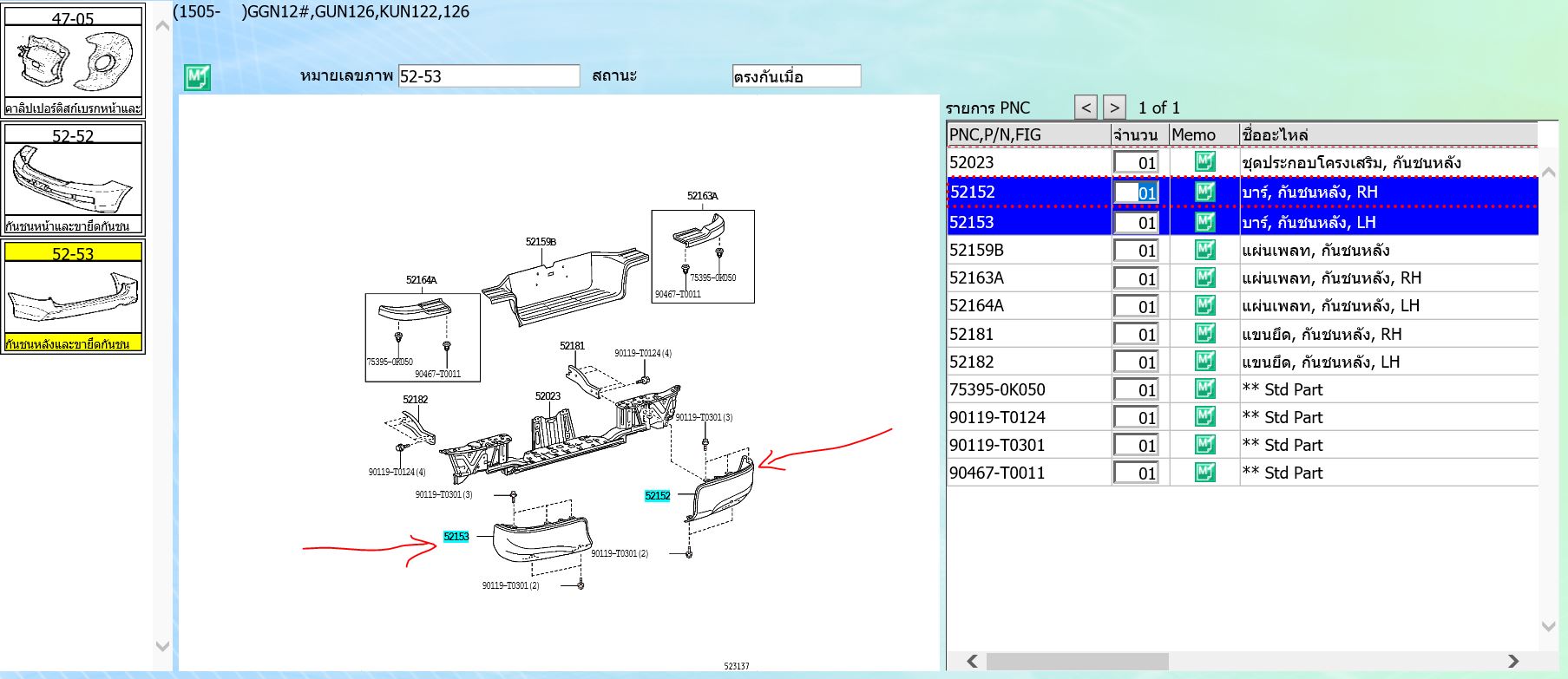
Task: Open memo icon for part 52023
Action: [x=1204, y=162]
